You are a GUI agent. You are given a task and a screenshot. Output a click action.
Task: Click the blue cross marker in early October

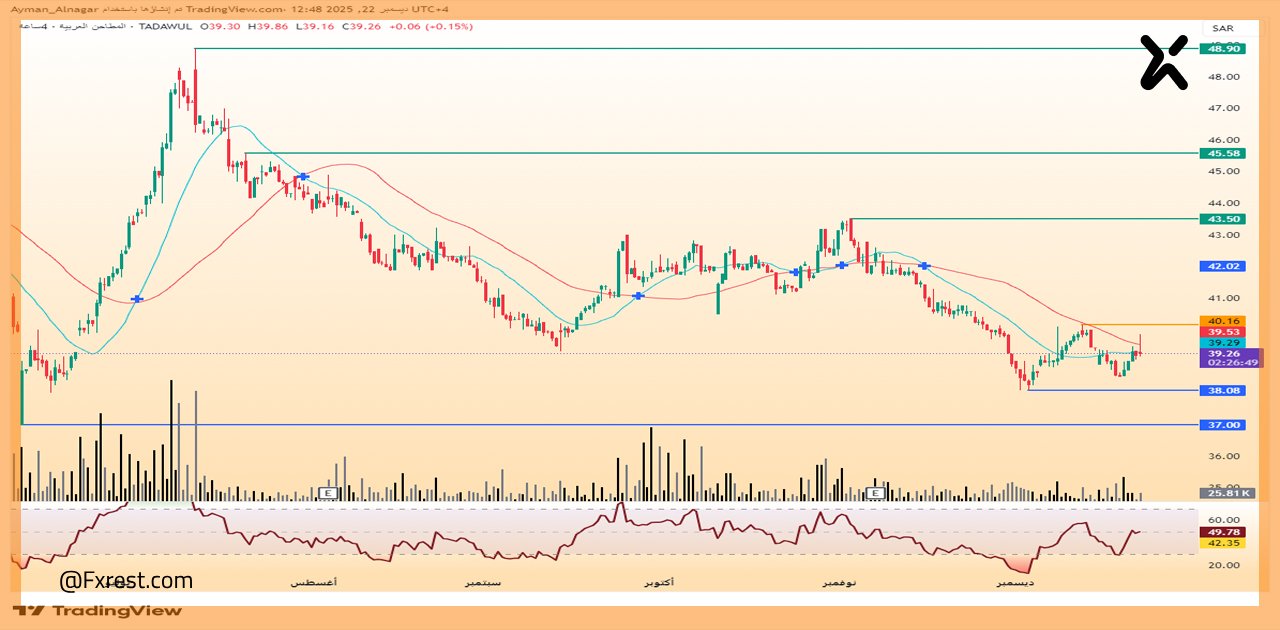[x=638, y=296]
